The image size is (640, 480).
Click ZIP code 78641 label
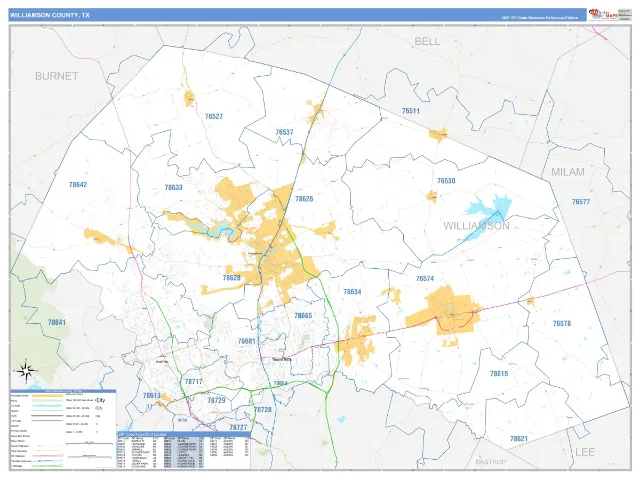57,322
